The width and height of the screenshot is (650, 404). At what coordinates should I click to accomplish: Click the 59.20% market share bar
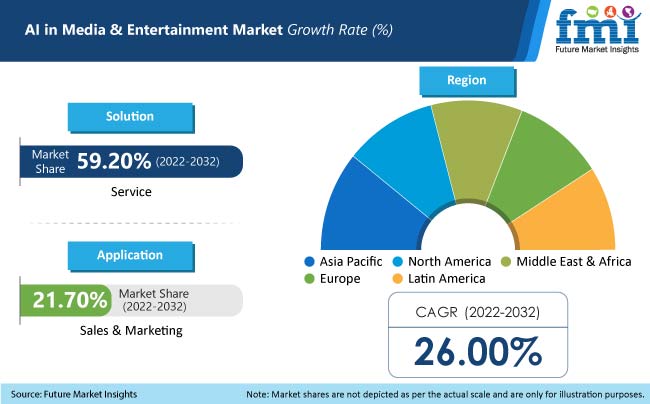130,161
